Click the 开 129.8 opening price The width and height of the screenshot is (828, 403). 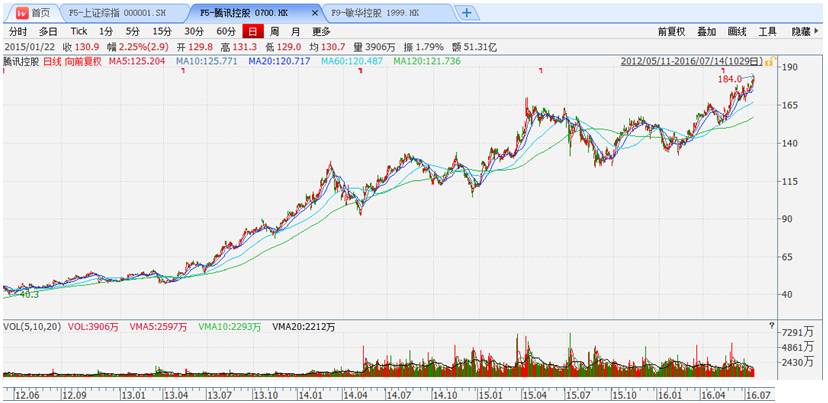194,48
